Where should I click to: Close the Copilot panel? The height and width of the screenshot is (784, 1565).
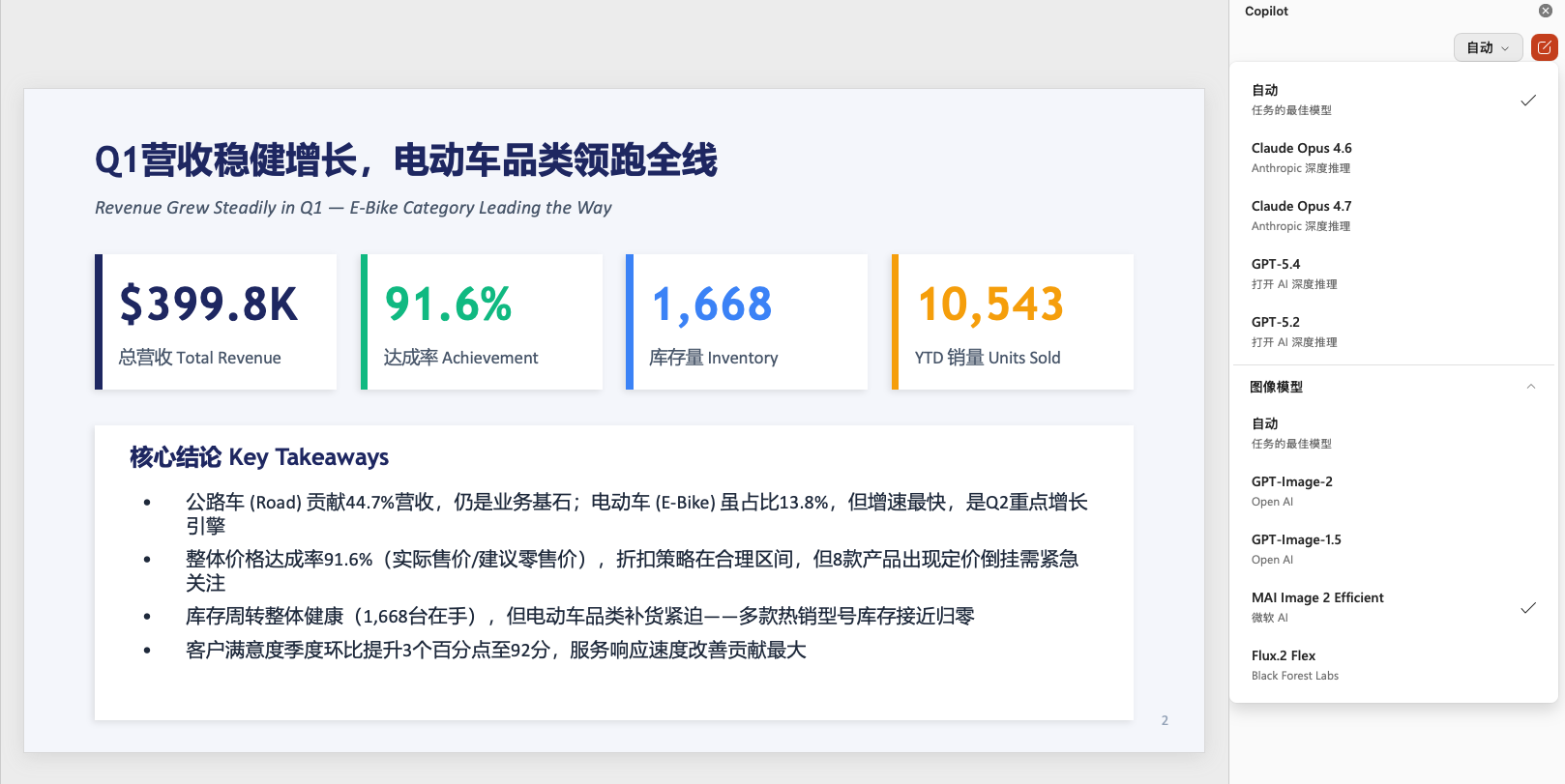point(1545,11)
